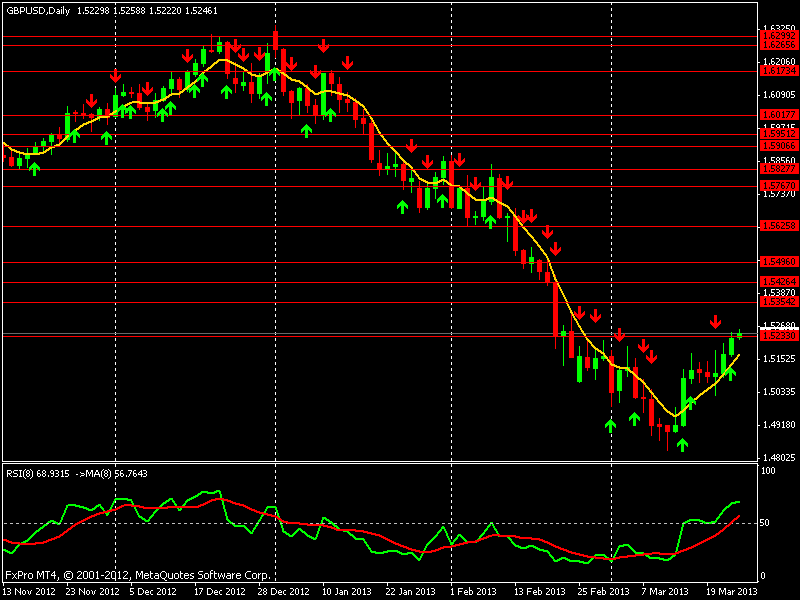Select the 17 Dec 2012 date label
This screenshot has width=800, height=600.
(220, 592)
